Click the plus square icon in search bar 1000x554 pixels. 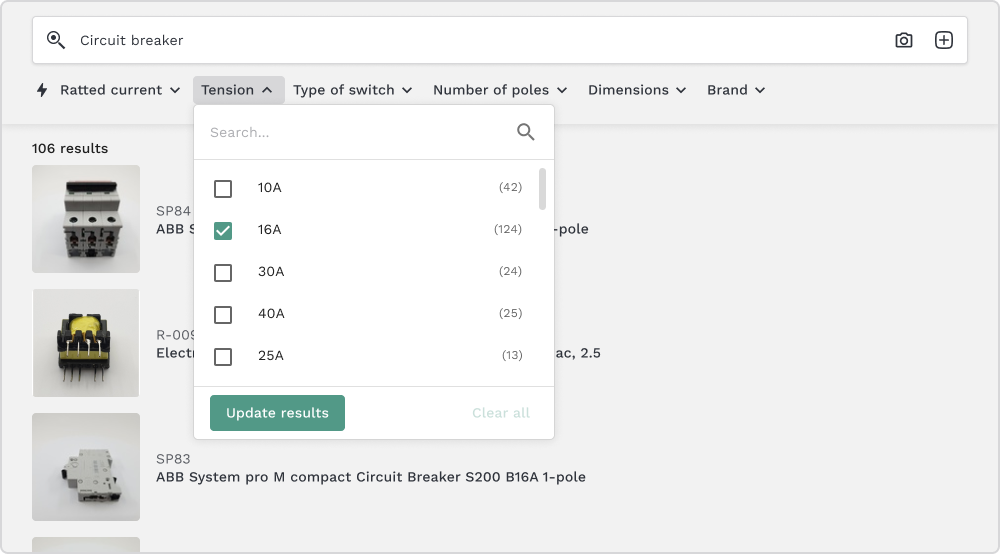[943, 40]
